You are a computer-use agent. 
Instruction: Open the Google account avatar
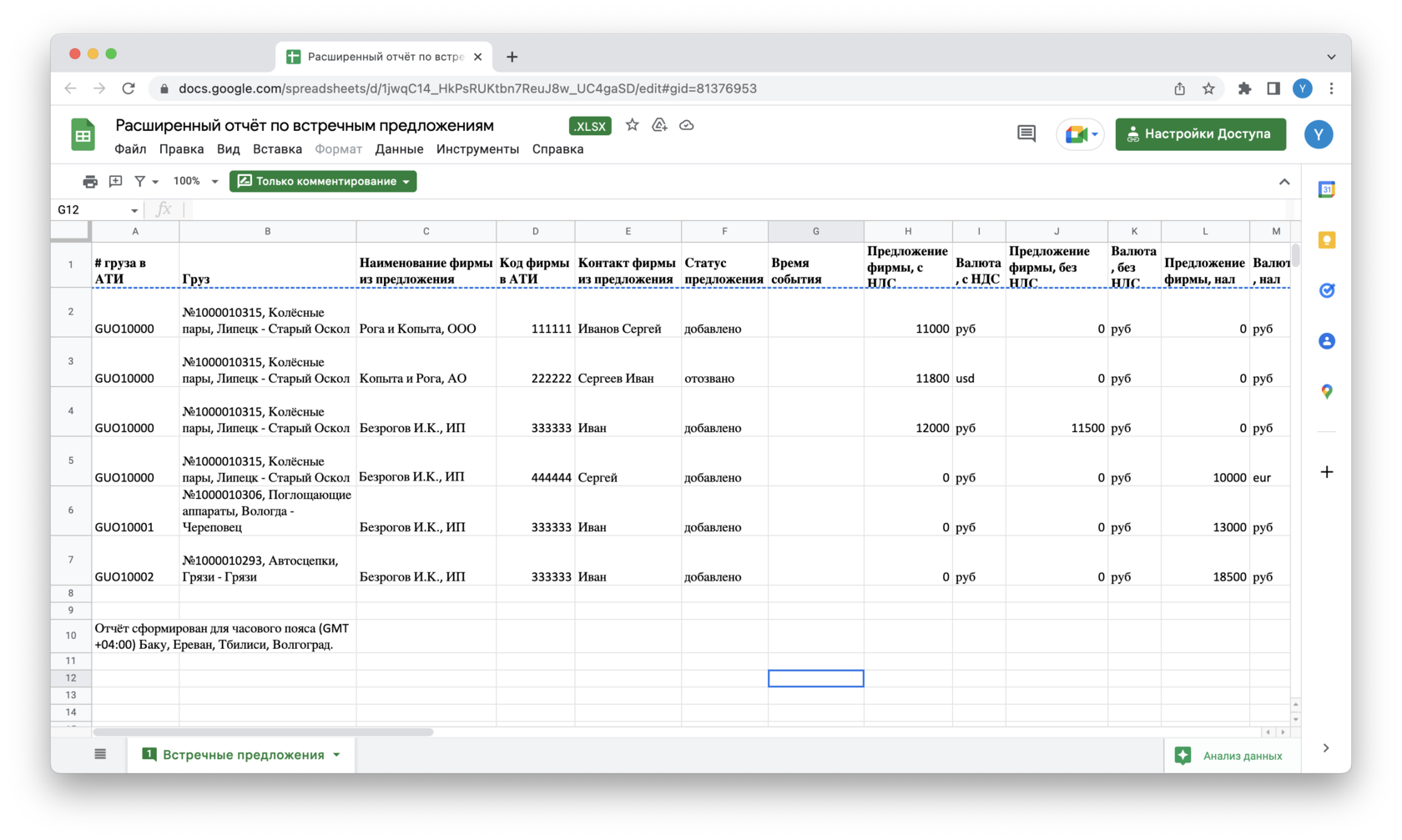click(x=1319, y=134)
